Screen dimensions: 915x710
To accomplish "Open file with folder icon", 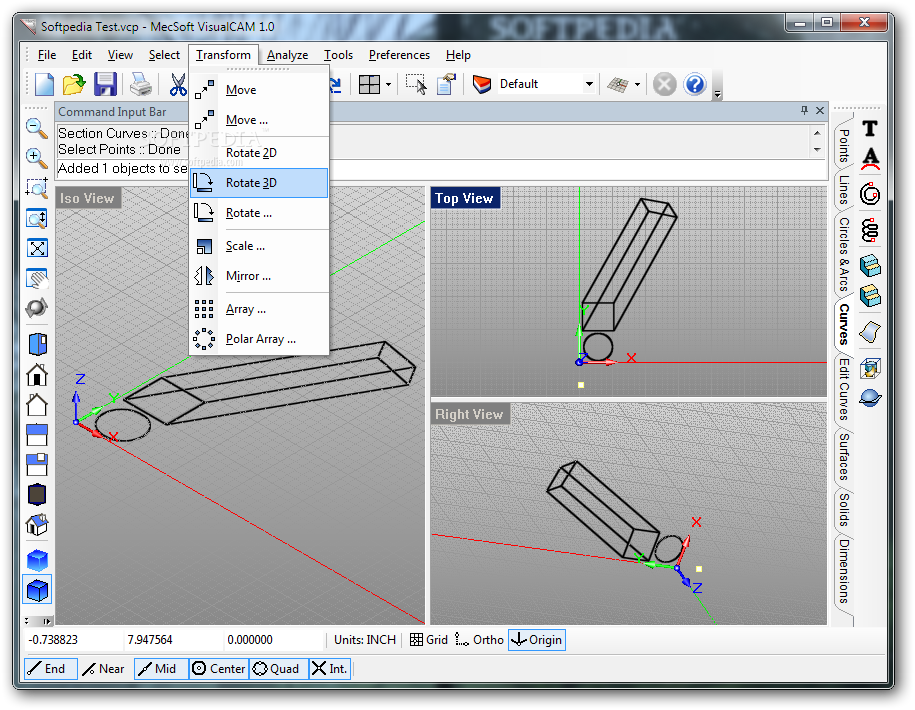I will 74,85.
